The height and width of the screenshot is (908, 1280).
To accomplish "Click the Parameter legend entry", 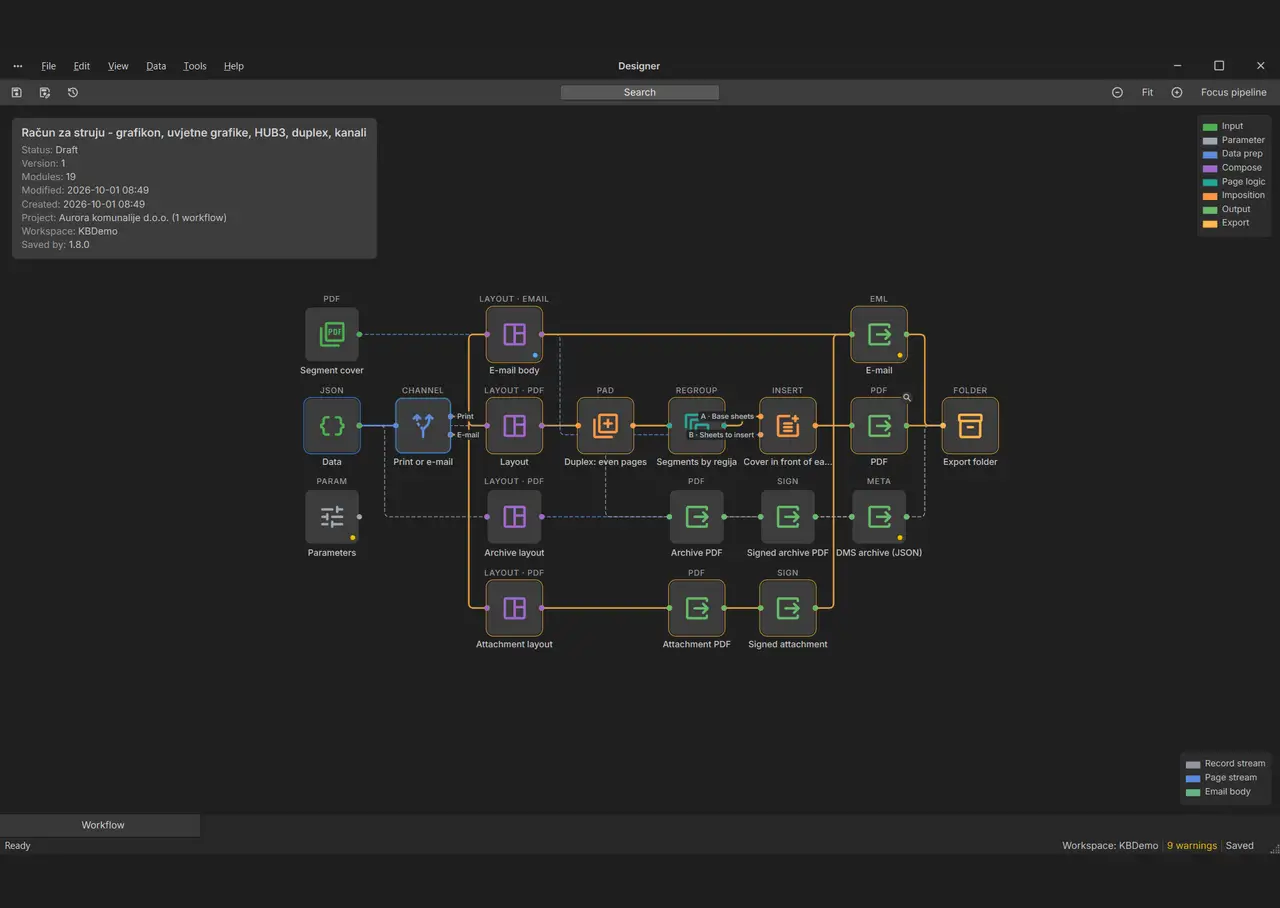I will pos(1234,140).
